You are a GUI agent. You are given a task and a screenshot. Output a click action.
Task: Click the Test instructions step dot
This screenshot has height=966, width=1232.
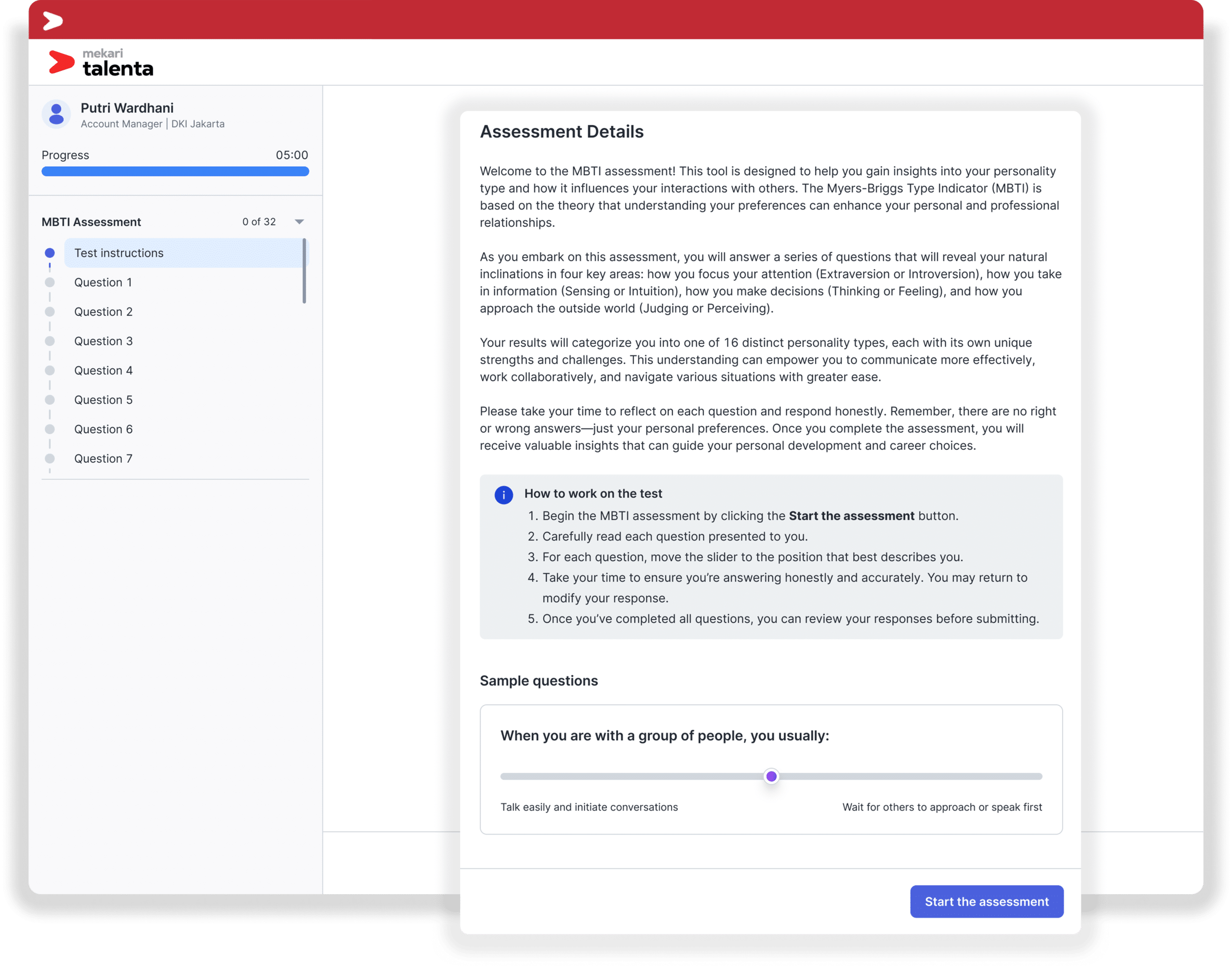[x=50, y=253]
